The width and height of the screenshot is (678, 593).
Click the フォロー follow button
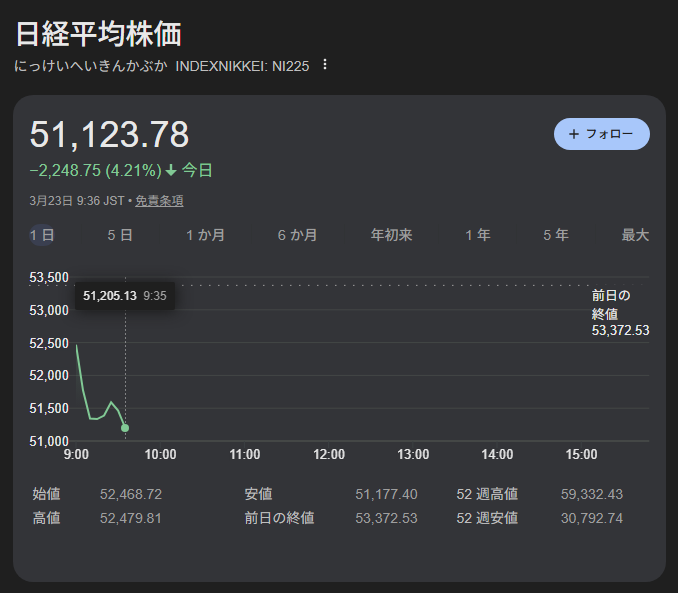coord(601,134)
